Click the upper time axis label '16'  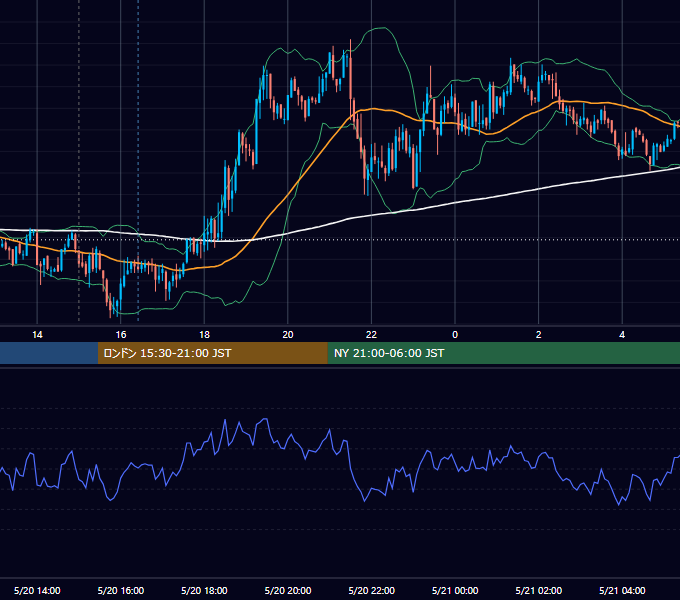121,334
